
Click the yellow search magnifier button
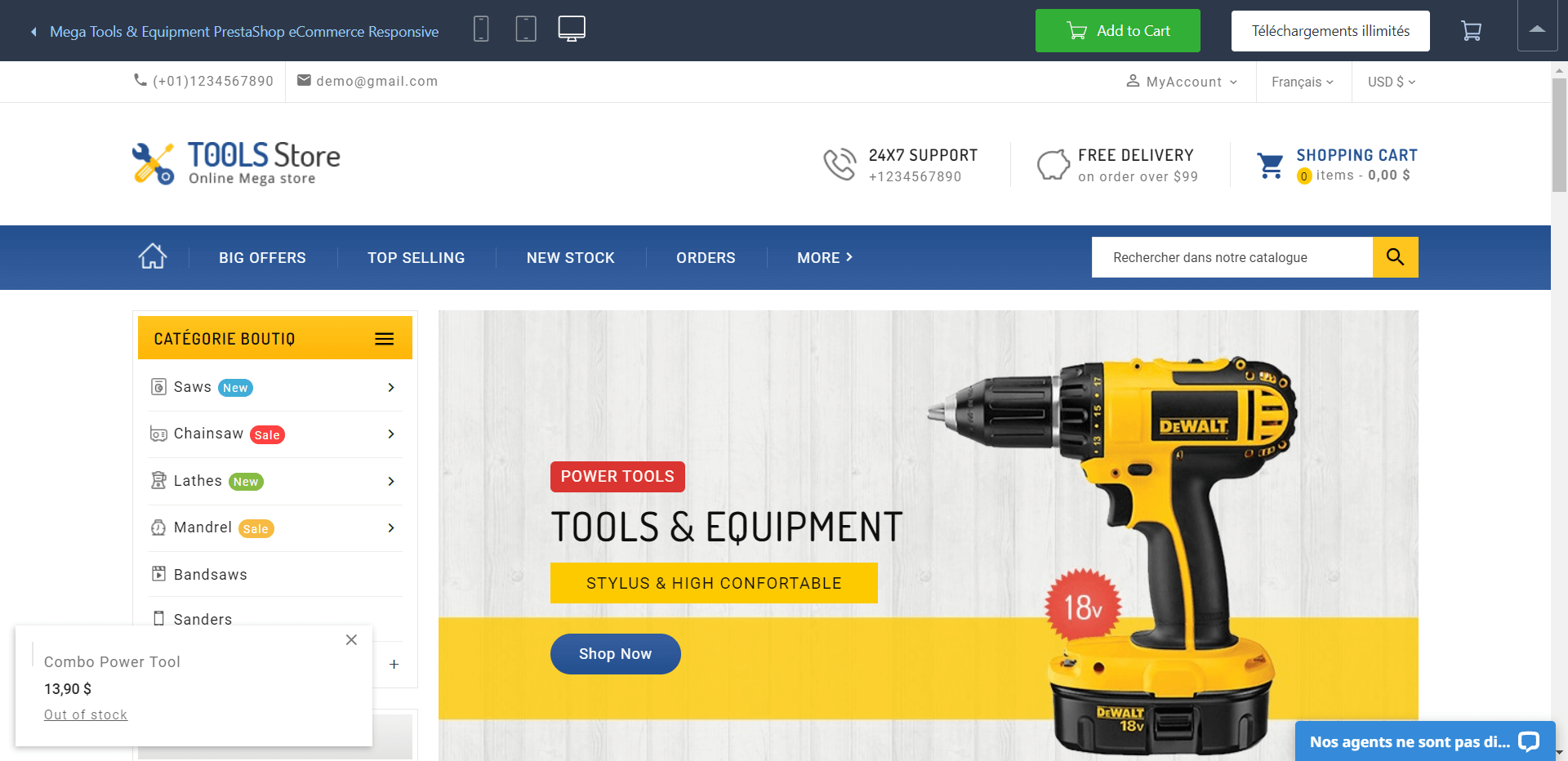tap(1395, 257)
